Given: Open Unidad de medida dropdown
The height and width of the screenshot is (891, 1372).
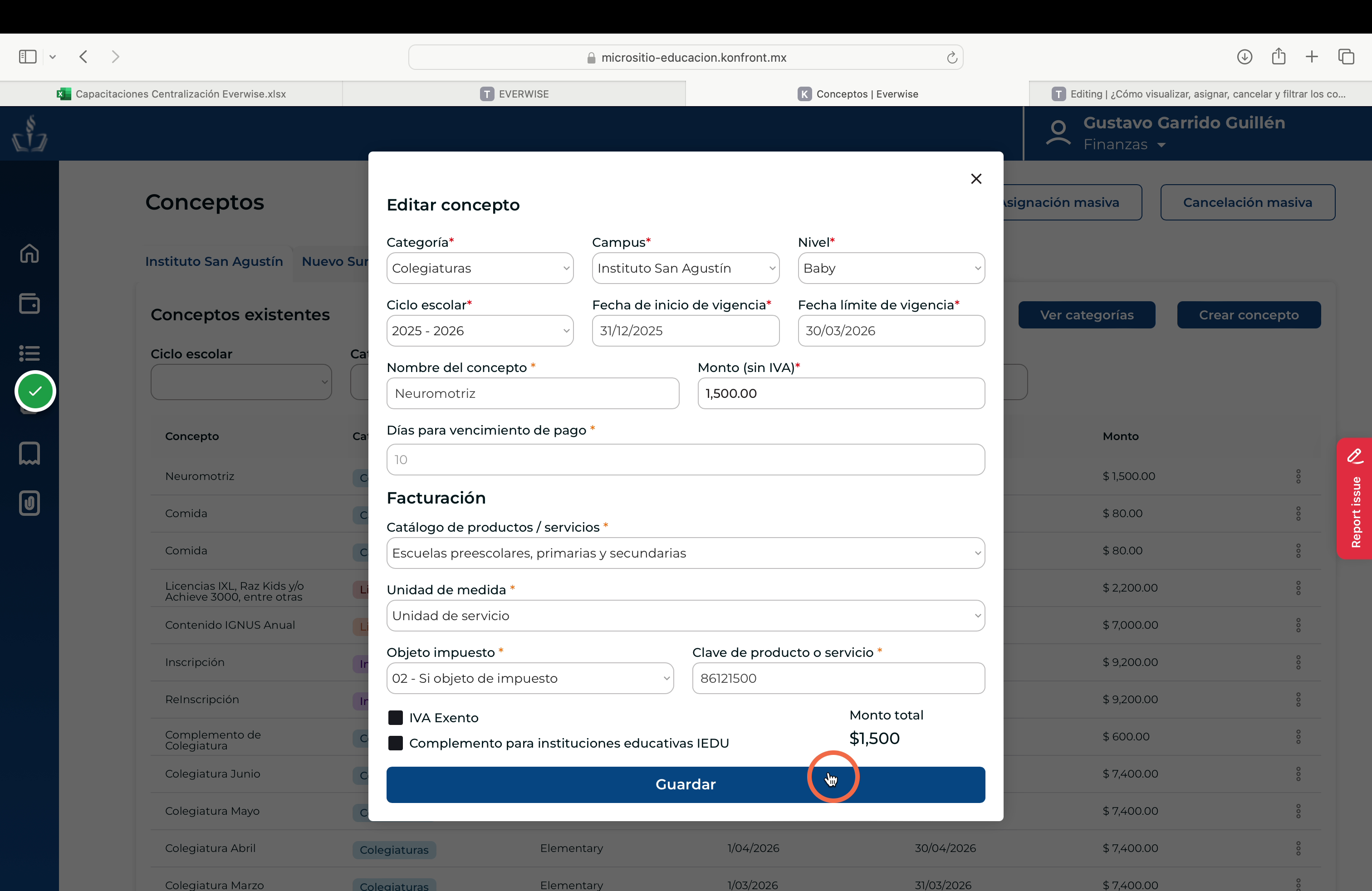Looking at the screenshot, I should coord(686,616).
